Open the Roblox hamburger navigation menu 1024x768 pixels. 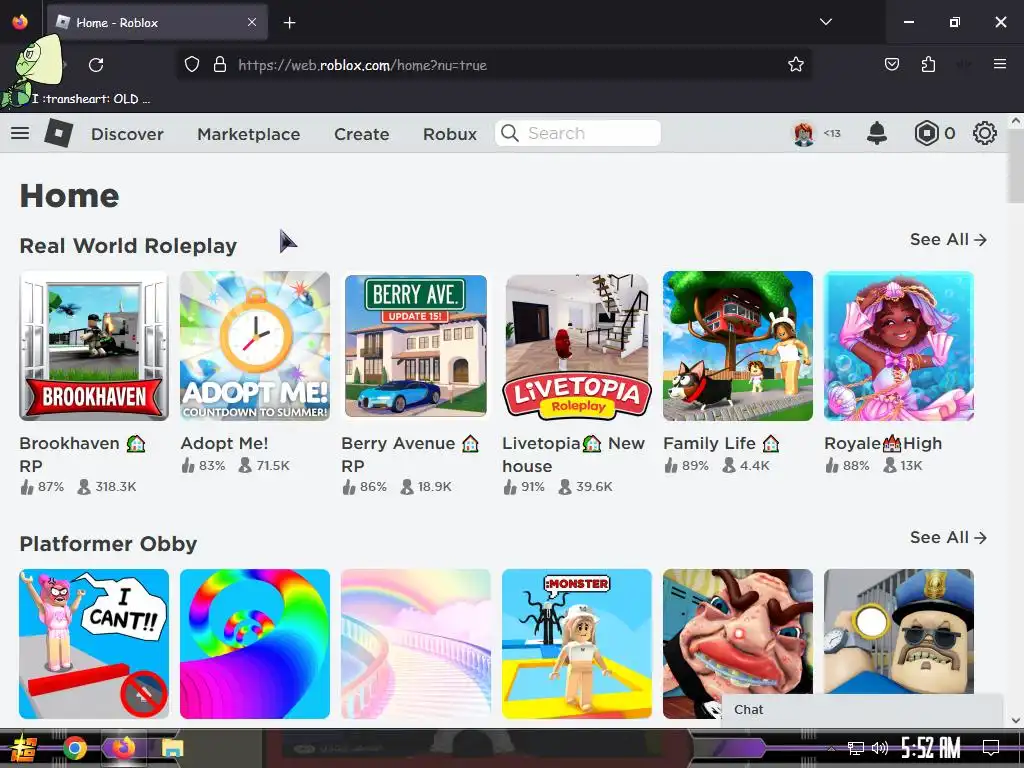point(20,133)
